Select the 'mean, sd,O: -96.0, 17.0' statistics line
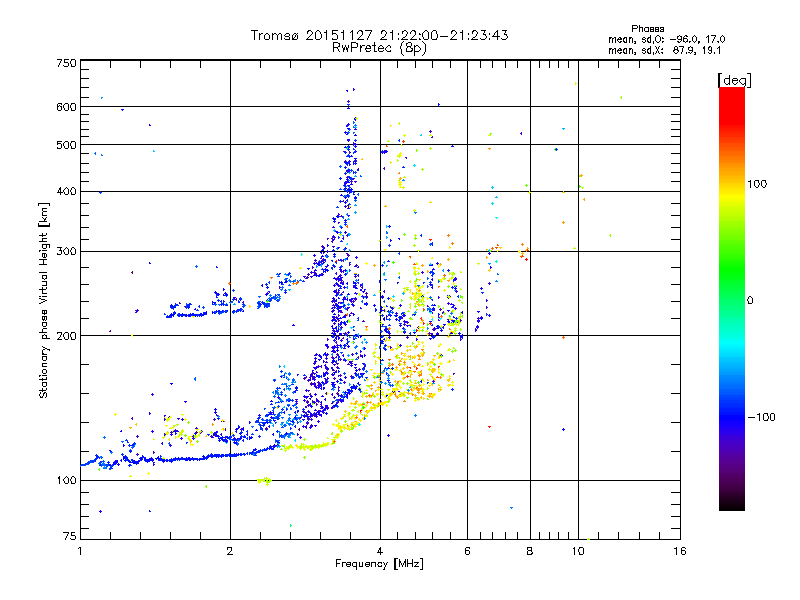 666,39
